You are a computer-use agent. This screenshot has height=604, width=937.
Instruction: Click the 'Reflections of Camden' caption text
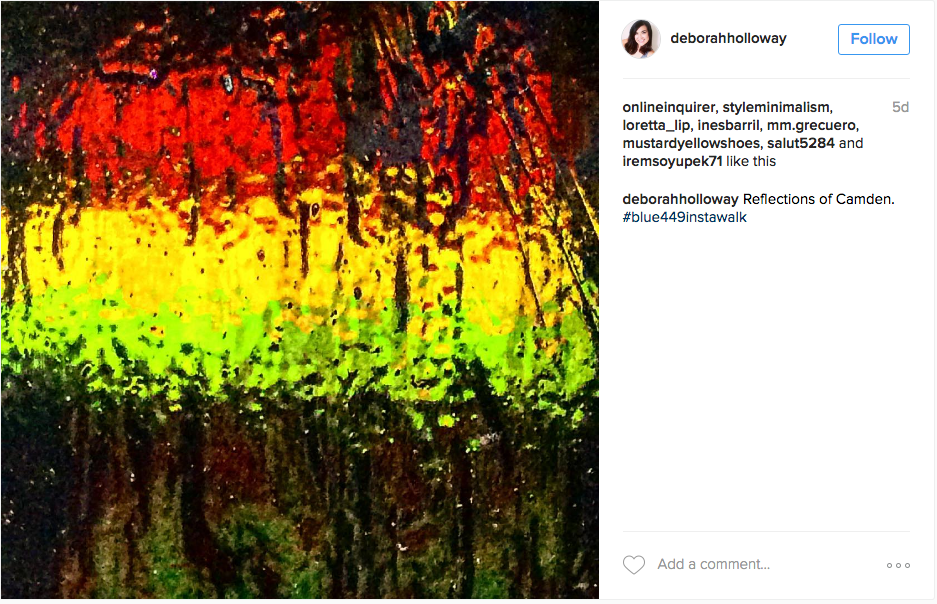(x=818, y=200)
